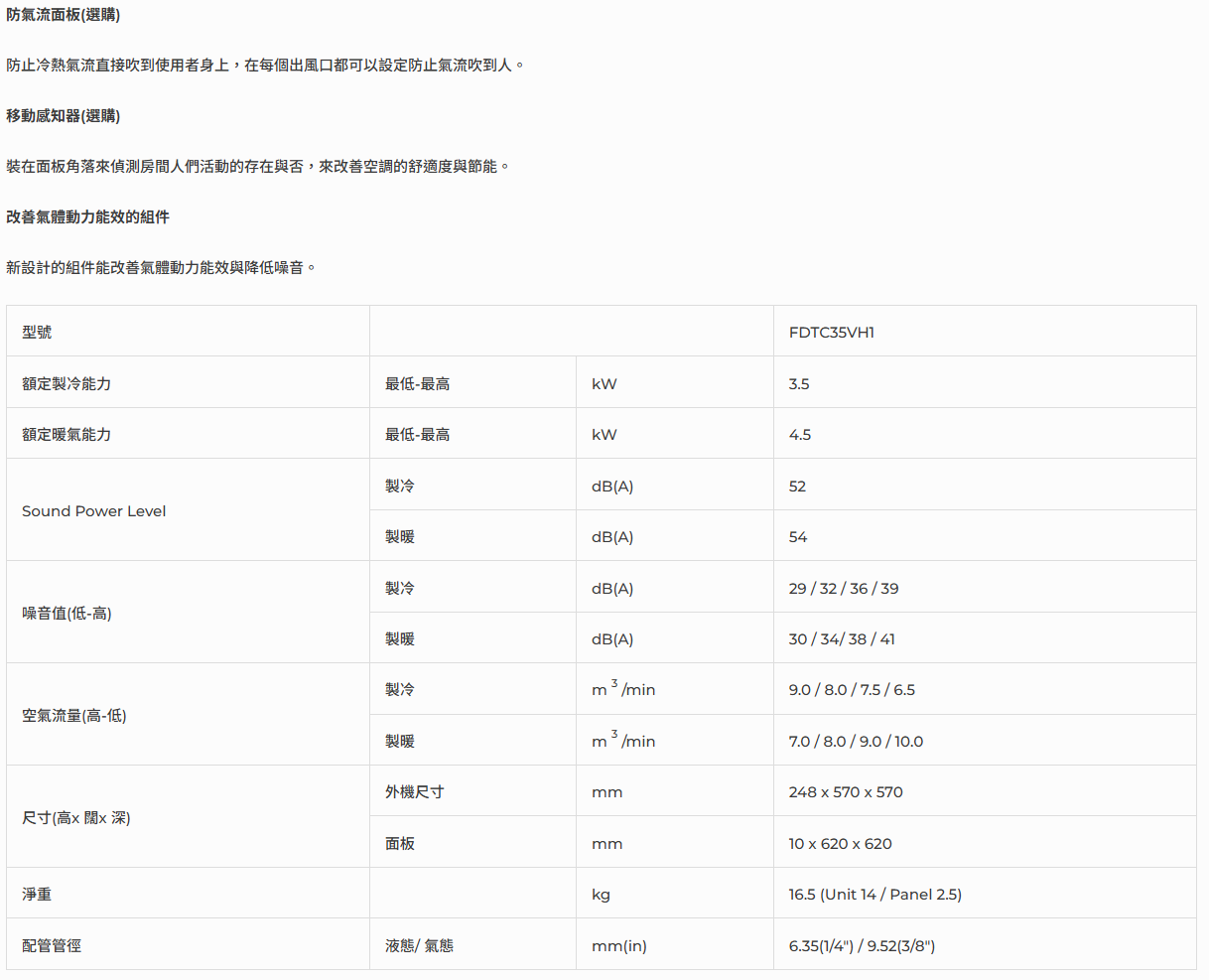Select the 16.5 (Unit 14 / Panel 2.5) weight
Viewport: 1209px width, 980px height.
874,895
